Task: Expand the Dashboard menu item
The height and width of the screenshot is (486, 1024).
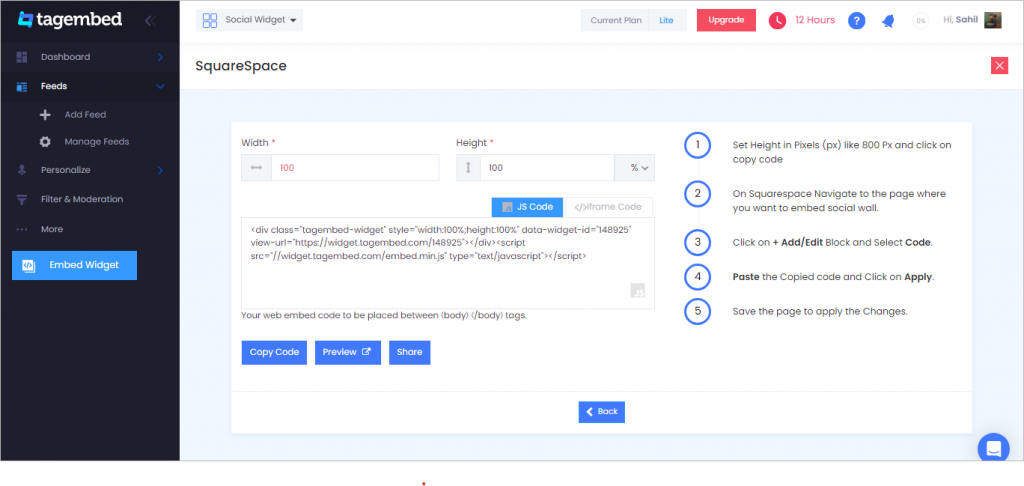Action: [89, 57]
